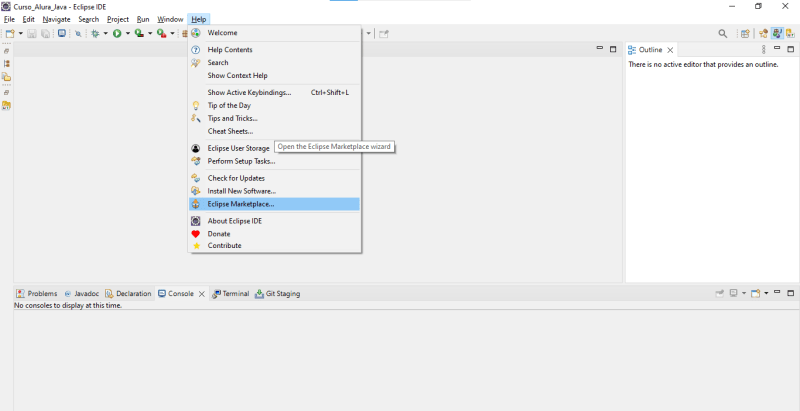
Task: Open the File menu
Action: [9, 19]
